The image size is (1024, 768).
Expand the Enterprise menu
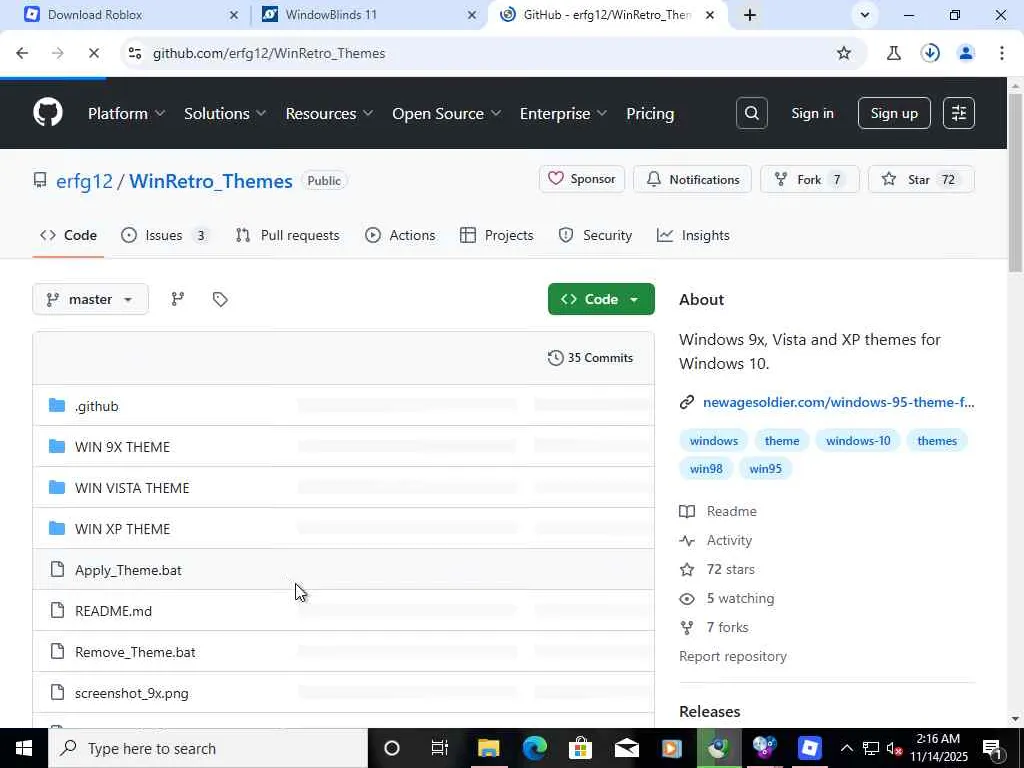[563, 114]
